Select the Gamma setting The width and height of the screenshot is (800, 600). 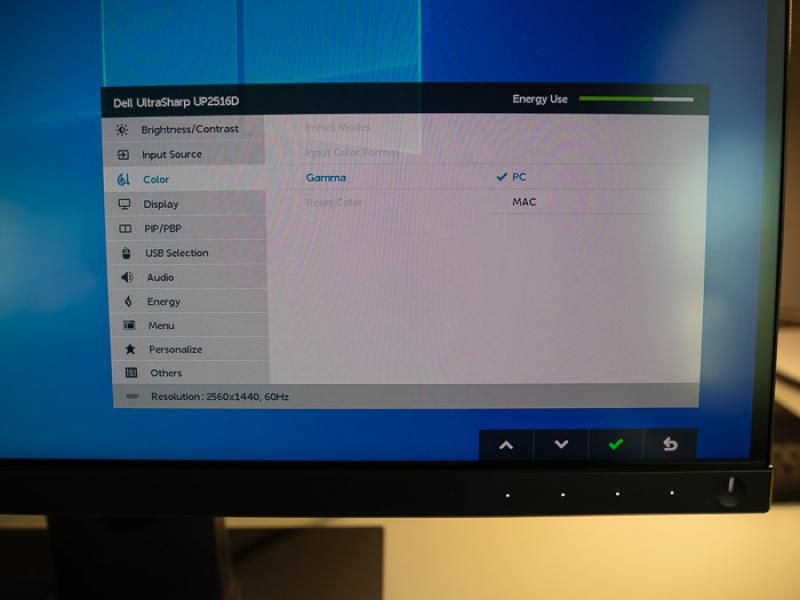coord(326,178)
